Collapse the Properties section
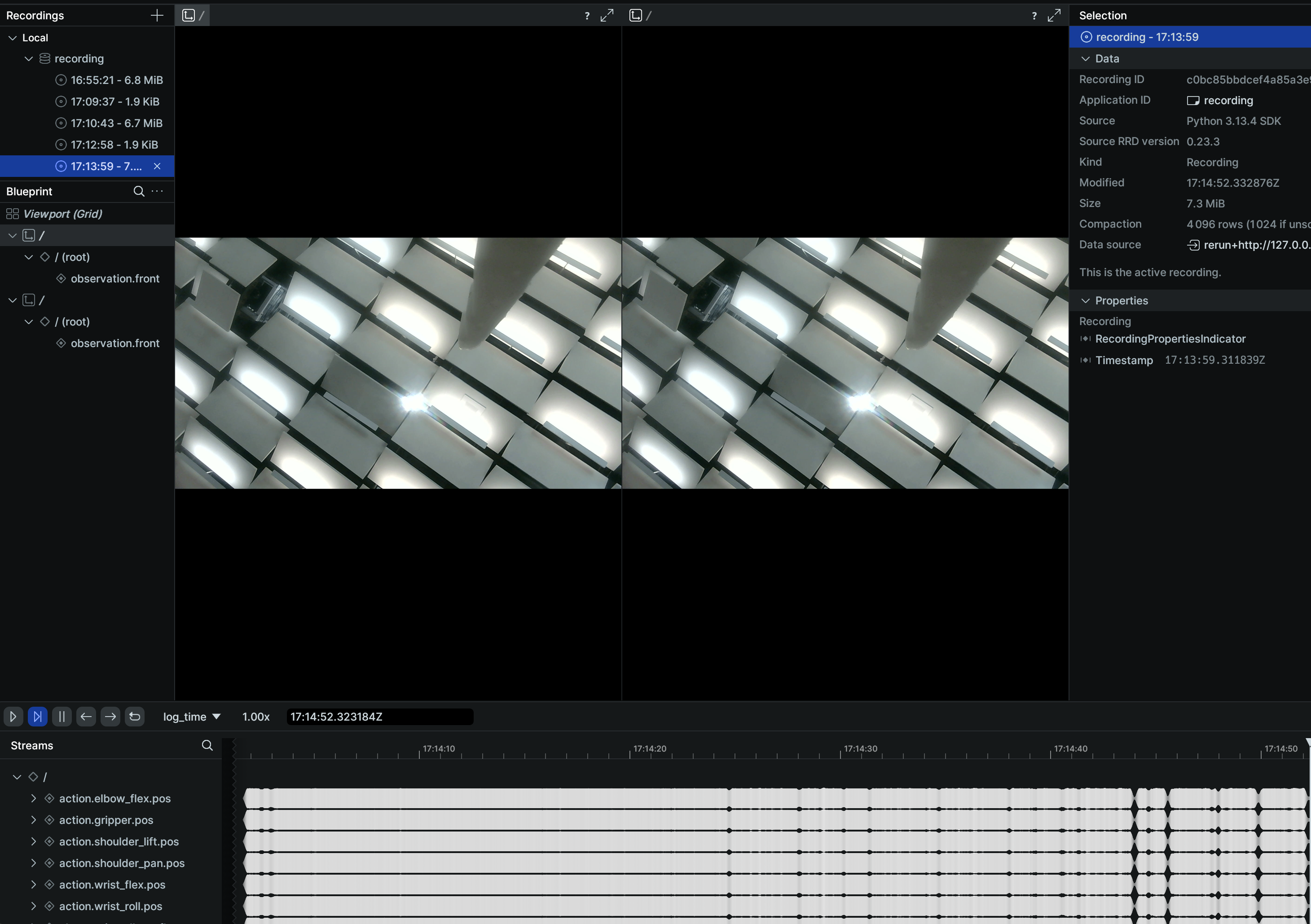This screenshot has width=1311, height=924. (1086, 301)
